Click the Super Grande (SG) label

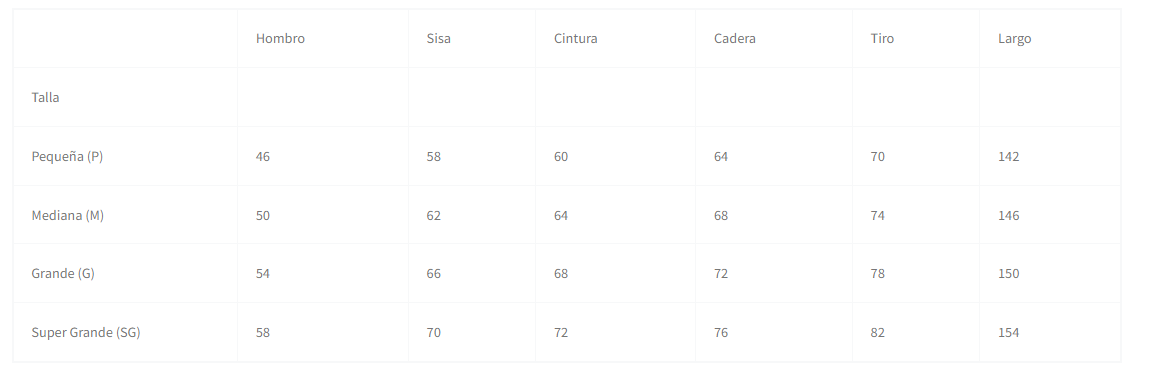[x=86, y=332]
